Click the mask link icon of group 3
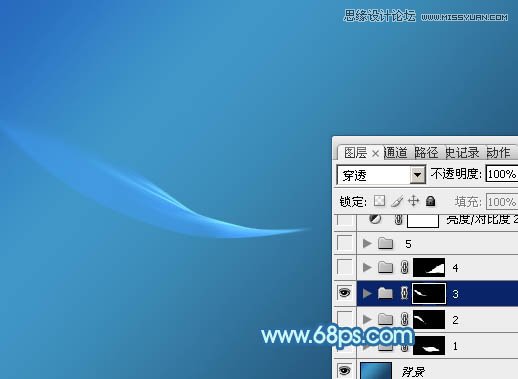Screen dimensions: 518x379 (404, 293)
